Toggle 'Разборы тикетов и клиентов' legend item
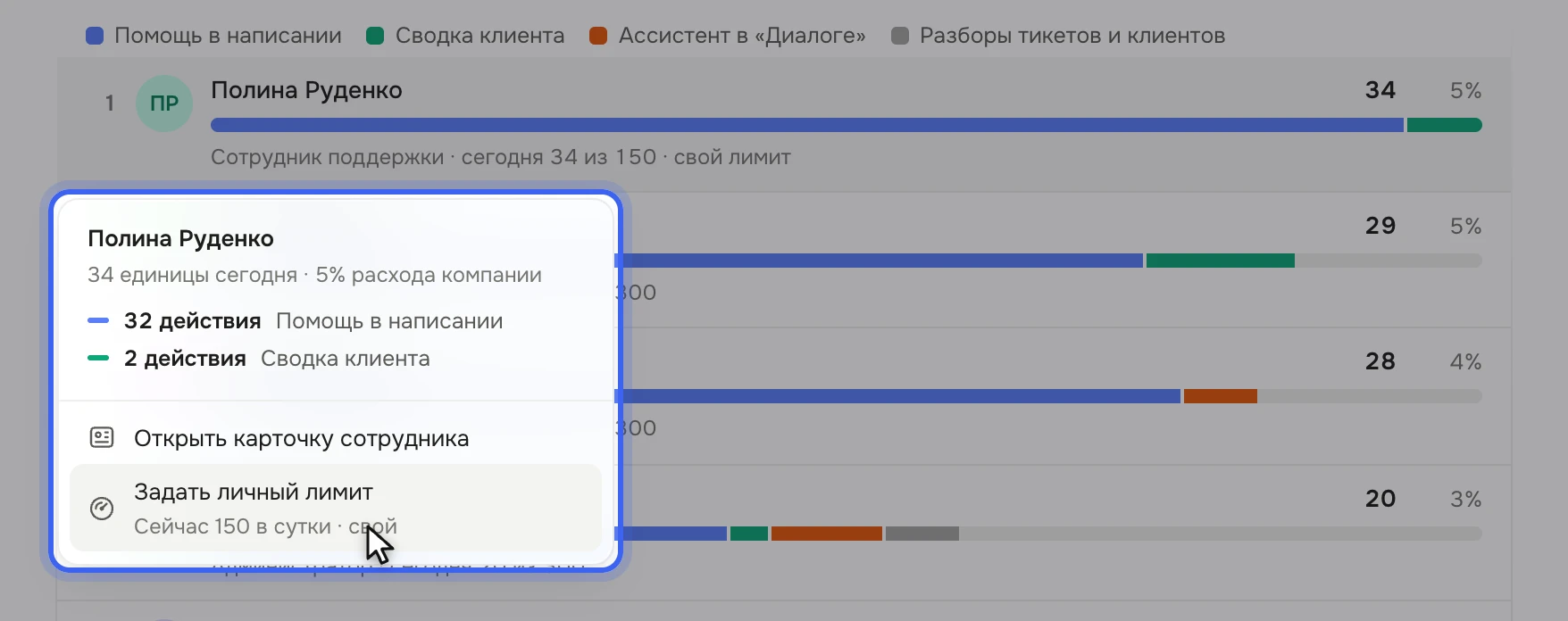The height and width of the screenshot is (621, 1568). (1058, 36)
